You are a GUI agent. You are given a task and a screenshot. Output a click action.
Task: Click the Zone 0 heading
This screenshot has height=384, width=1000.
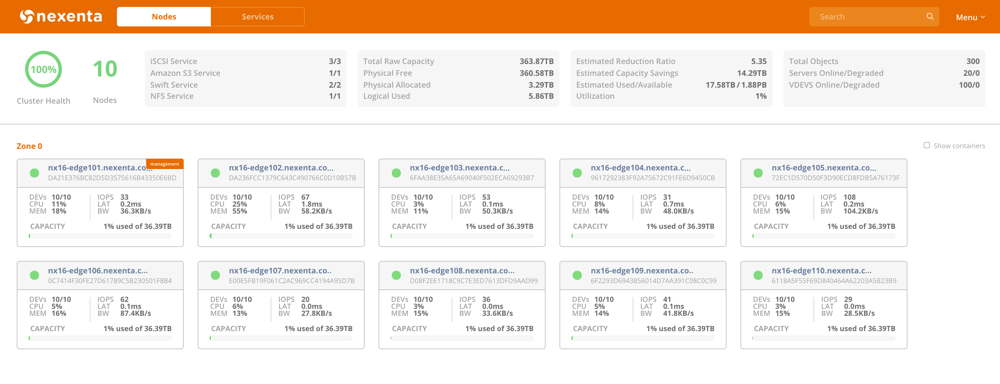click(x=29, y=146)
